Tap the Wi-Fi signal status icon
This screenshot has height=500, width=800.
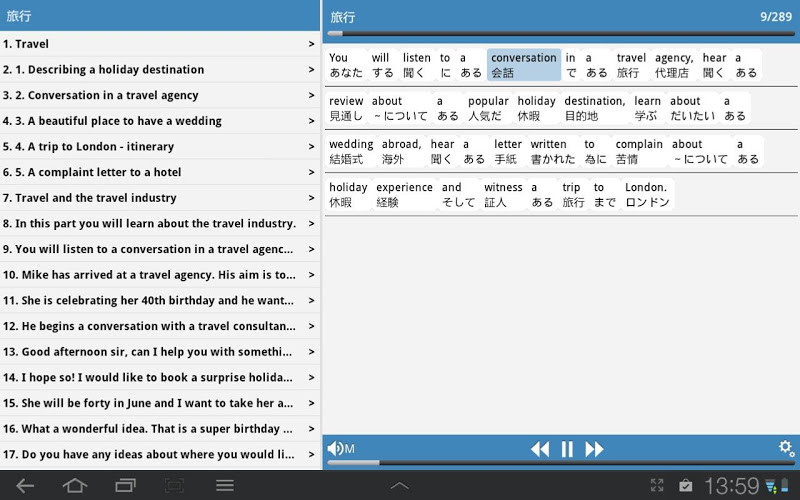pos(771,486)
